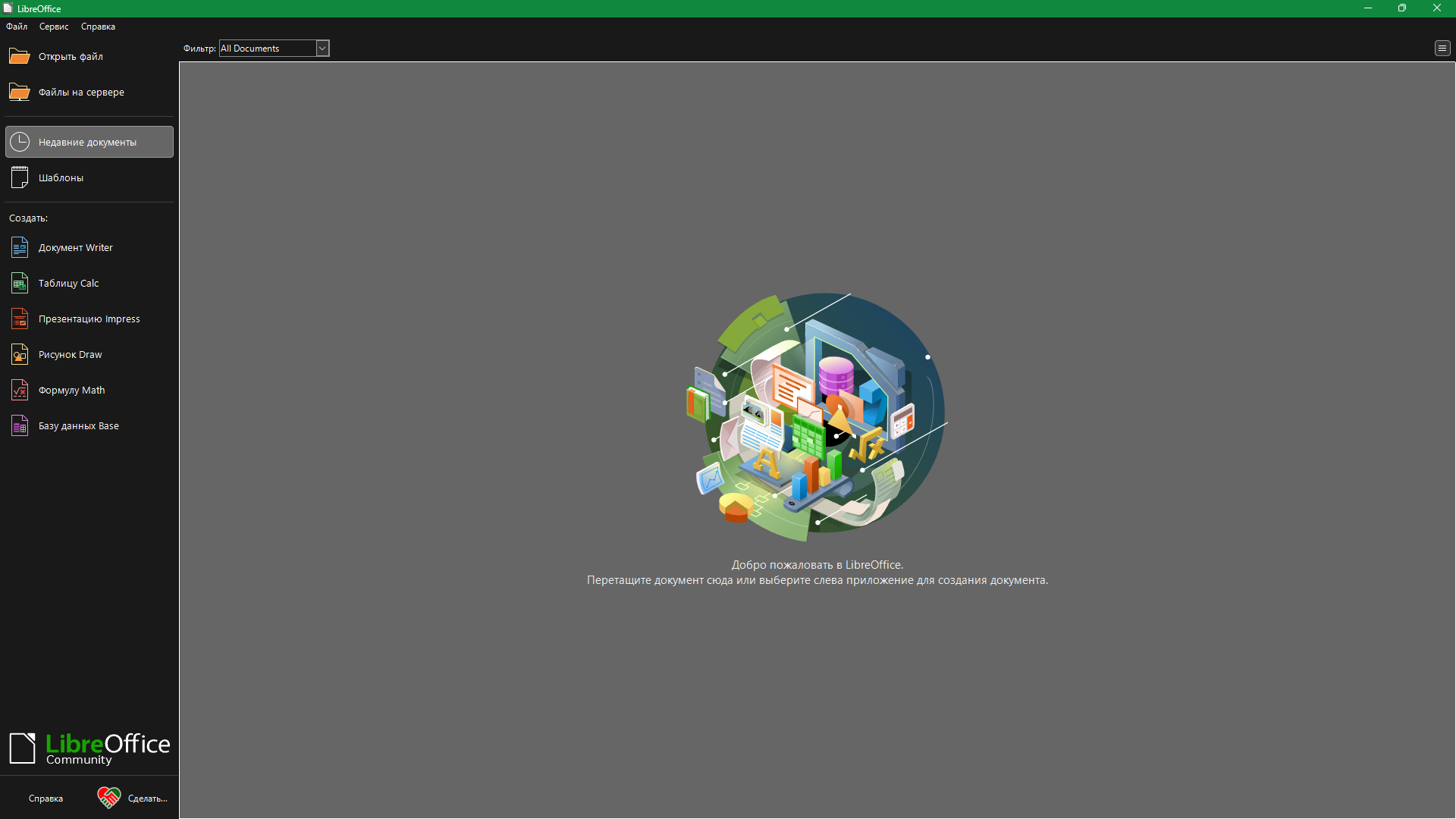Click the Remote Files folder icon
1456x819 pixels.
[x=19, y=92]
